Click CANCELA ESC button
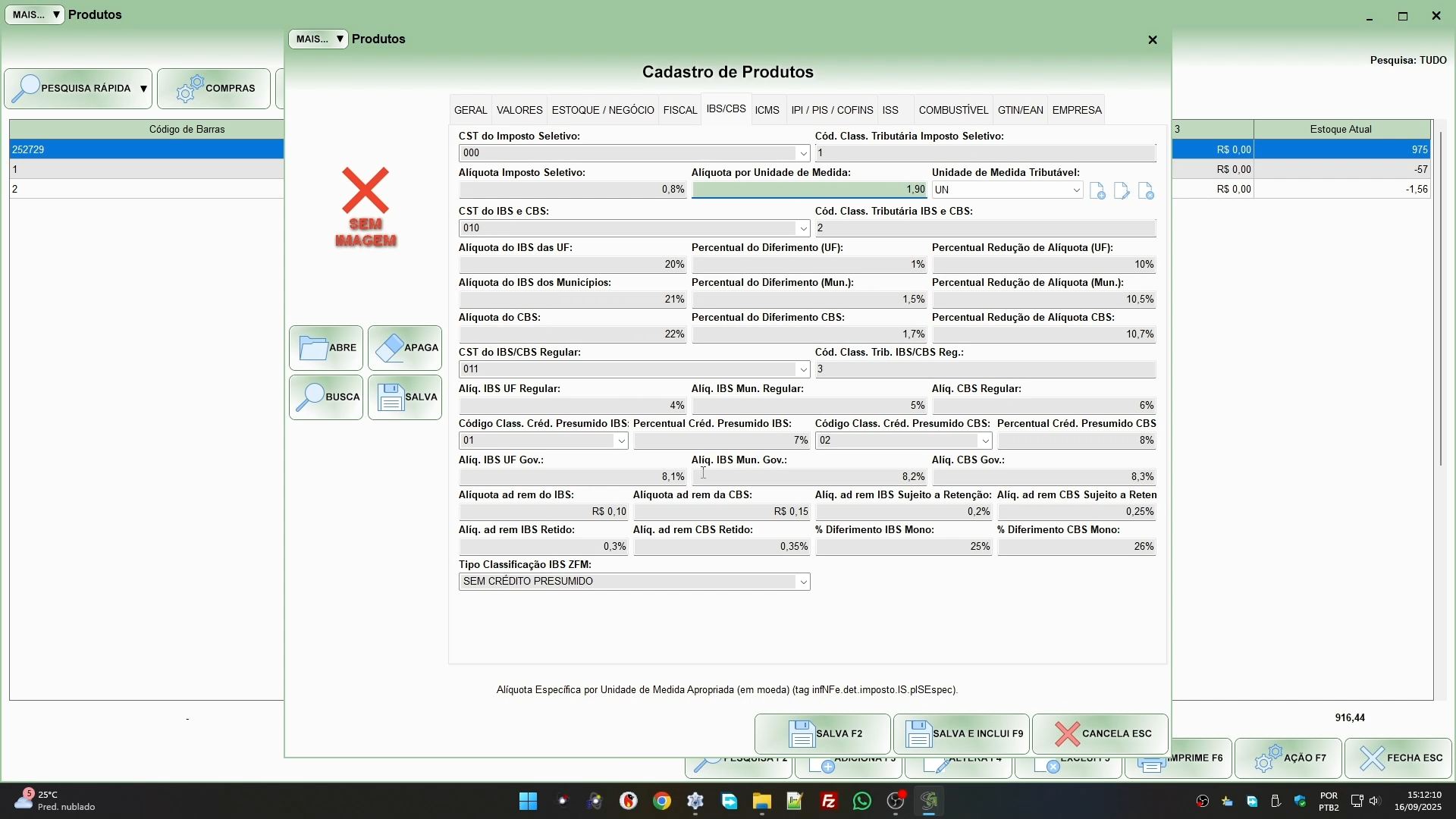The image size is (1456, 819). click(1100, 734)
